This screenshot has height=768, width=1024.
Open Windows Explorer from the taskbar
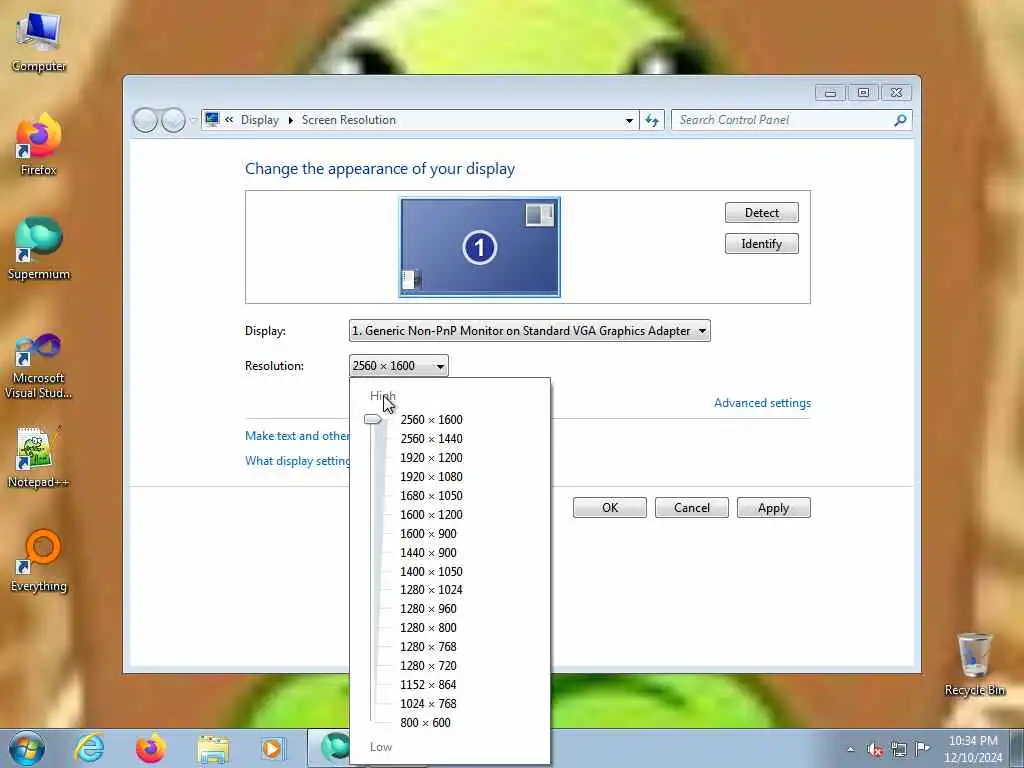click(x=213, y=749)
